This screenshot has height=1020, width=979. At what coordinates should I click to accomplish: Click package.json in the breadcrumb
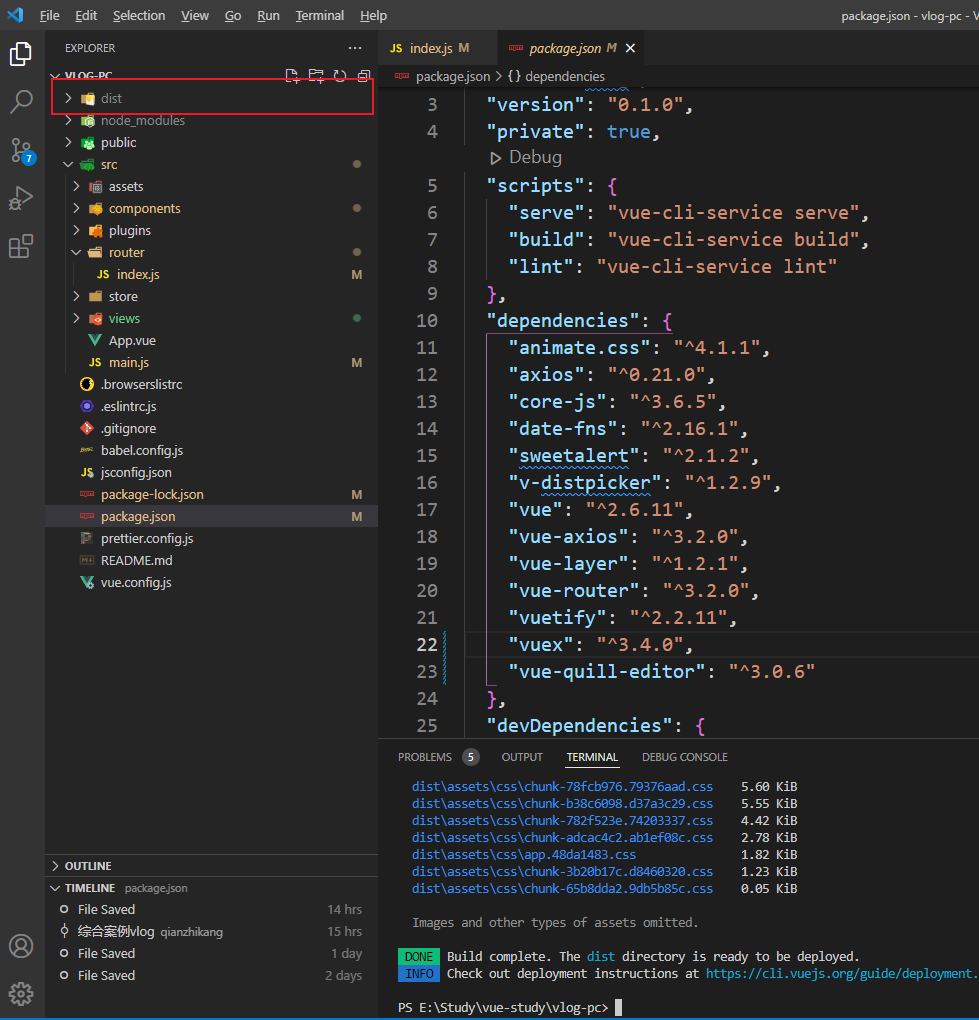(453, 77)
